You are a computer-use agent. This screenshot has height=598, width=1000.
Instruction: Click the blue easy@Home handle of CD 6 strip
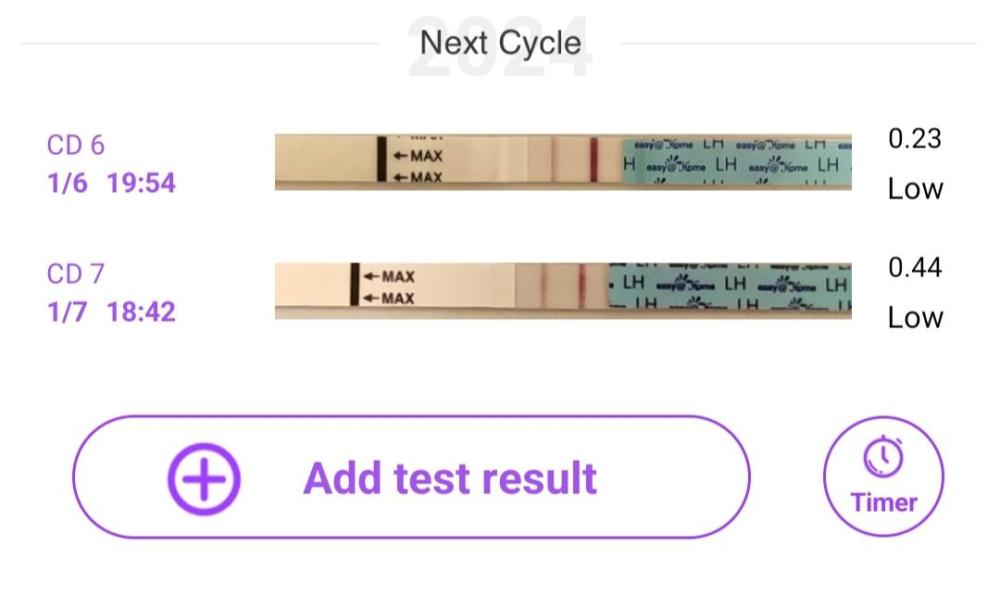click(x=737, y=162)
